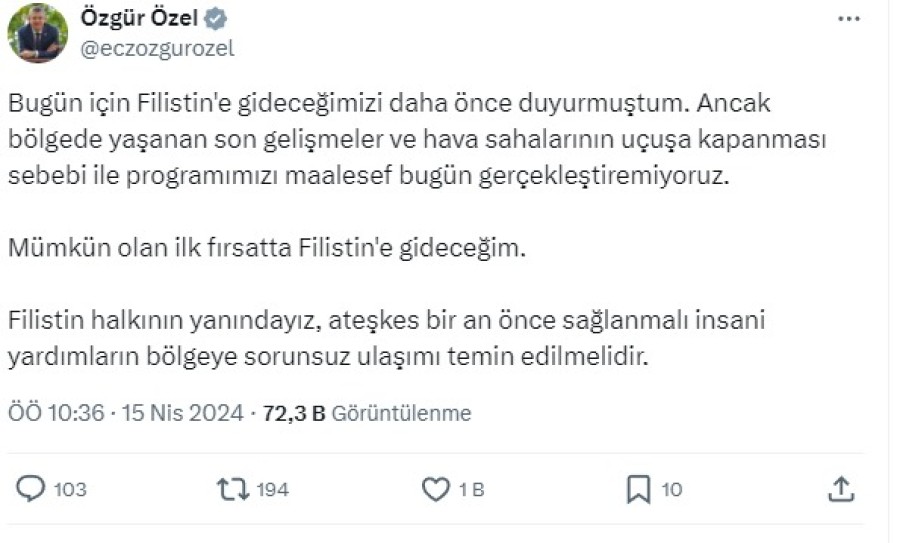Click the retweet arrows icon
Image resolution: width=900 pixels, height=543 pixels.
coord(233,488)
